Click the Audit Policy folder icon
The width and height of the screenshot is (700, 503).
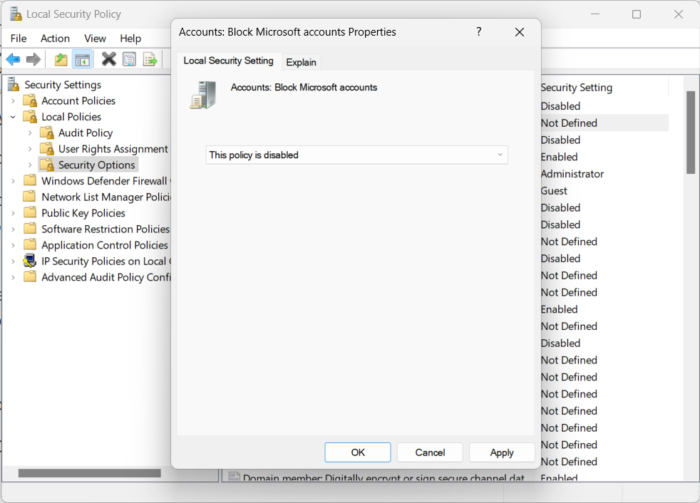47,133
